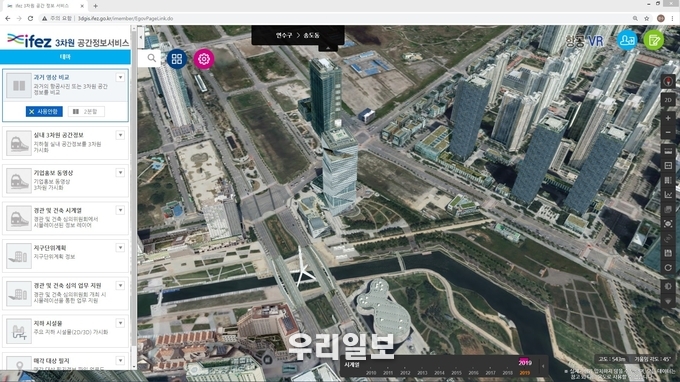The height and width of the screenshot is (382, 680).
Task: Open the search magnifier on the map
Action: coord(151,58)
